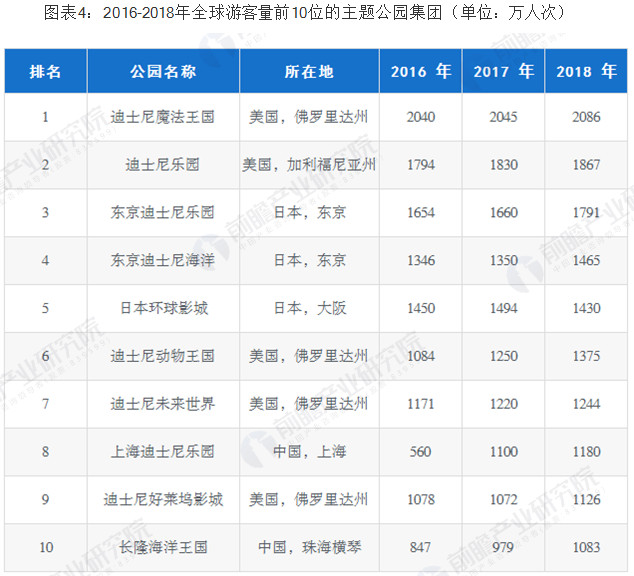Click the value 2045

coord(503,117)
